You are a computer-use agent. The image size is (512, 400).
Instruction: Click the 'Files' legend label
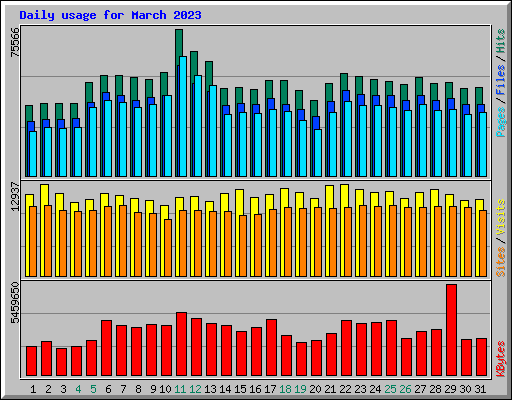click(501, 80)
